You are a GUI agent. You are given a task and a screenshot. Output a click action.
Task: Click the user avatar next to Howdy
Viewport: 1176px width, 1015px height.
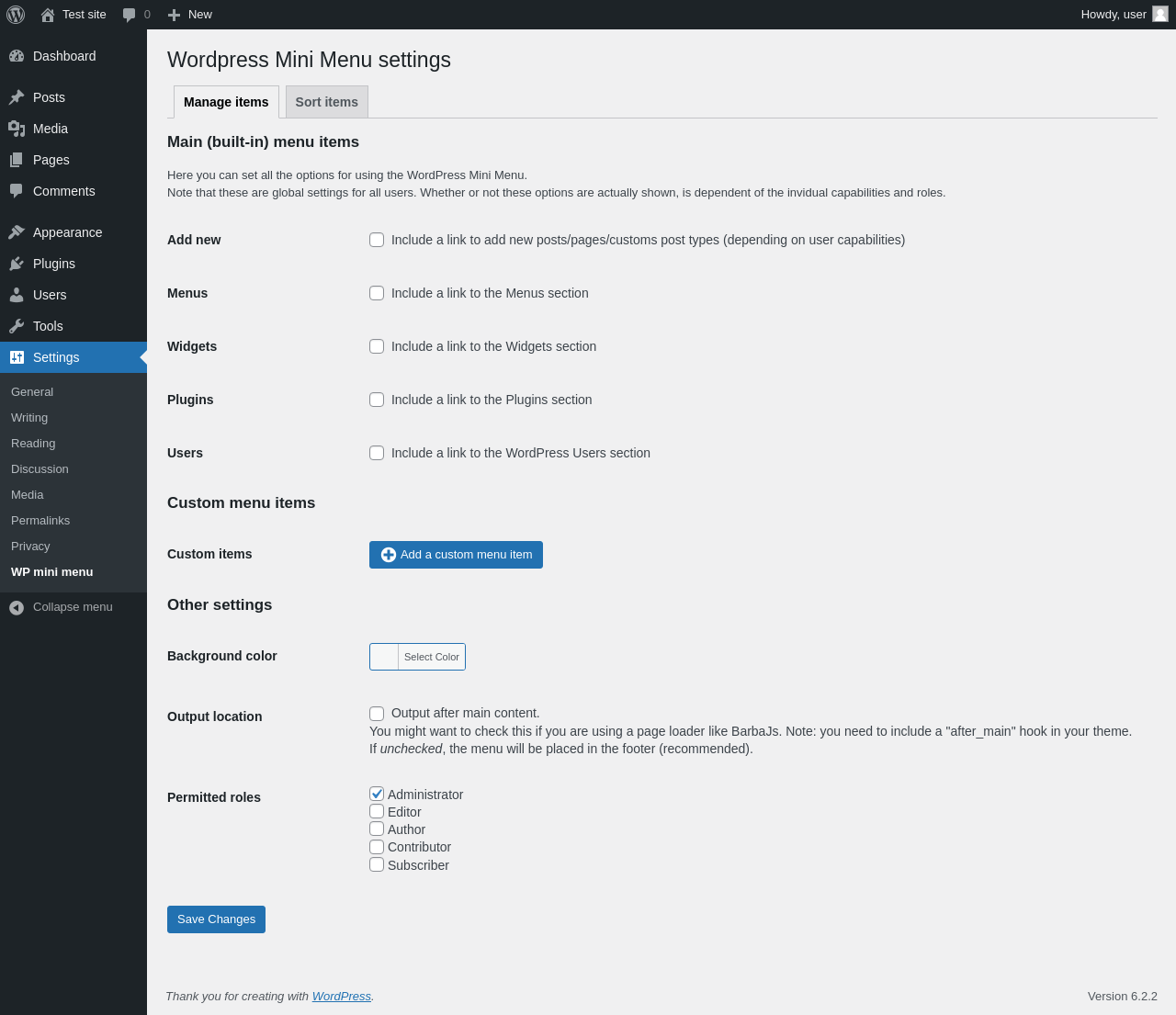(1160, 14)
